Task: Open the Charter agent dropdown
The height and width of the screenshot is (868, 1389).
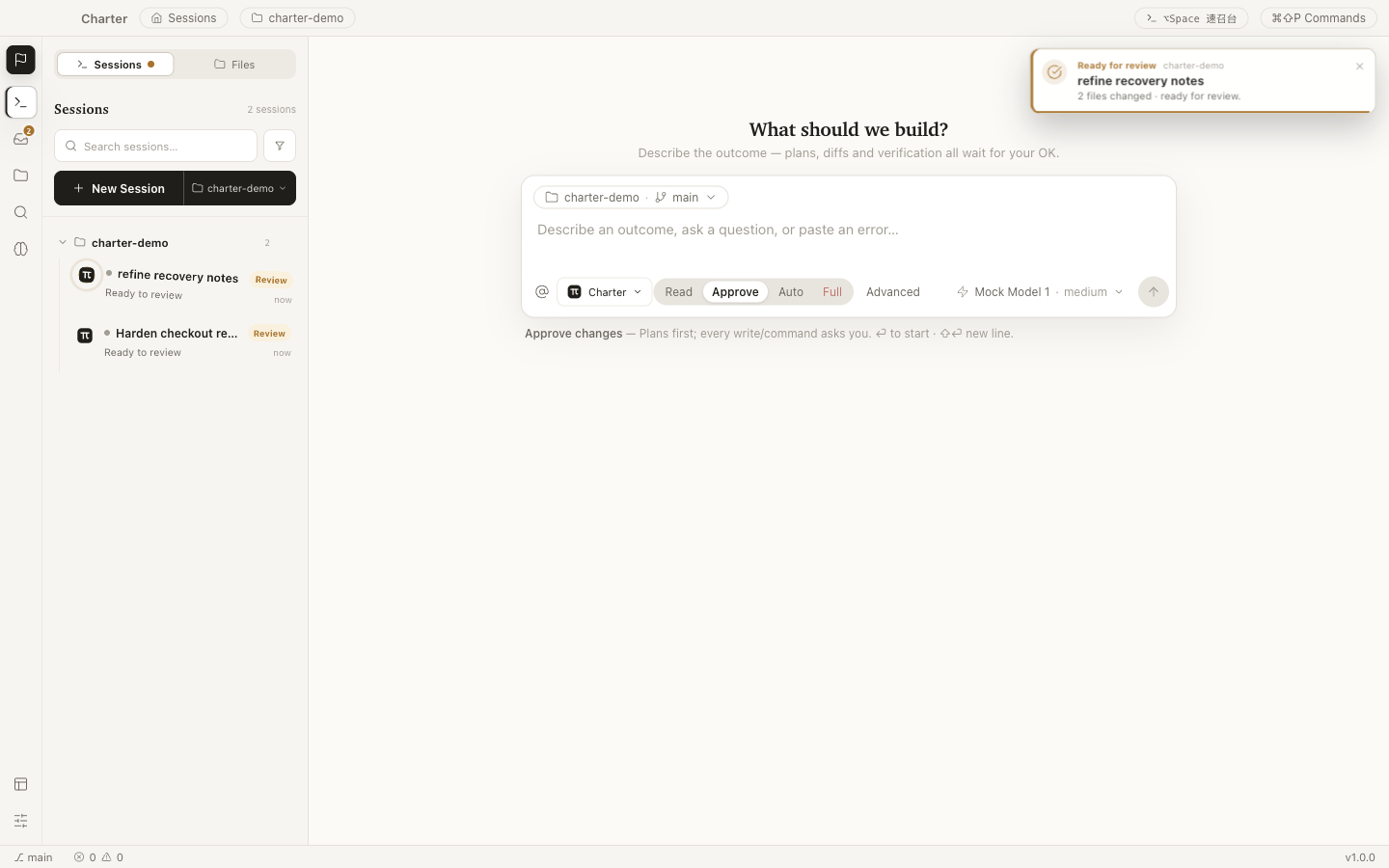Action: click(x=605, y=292)
